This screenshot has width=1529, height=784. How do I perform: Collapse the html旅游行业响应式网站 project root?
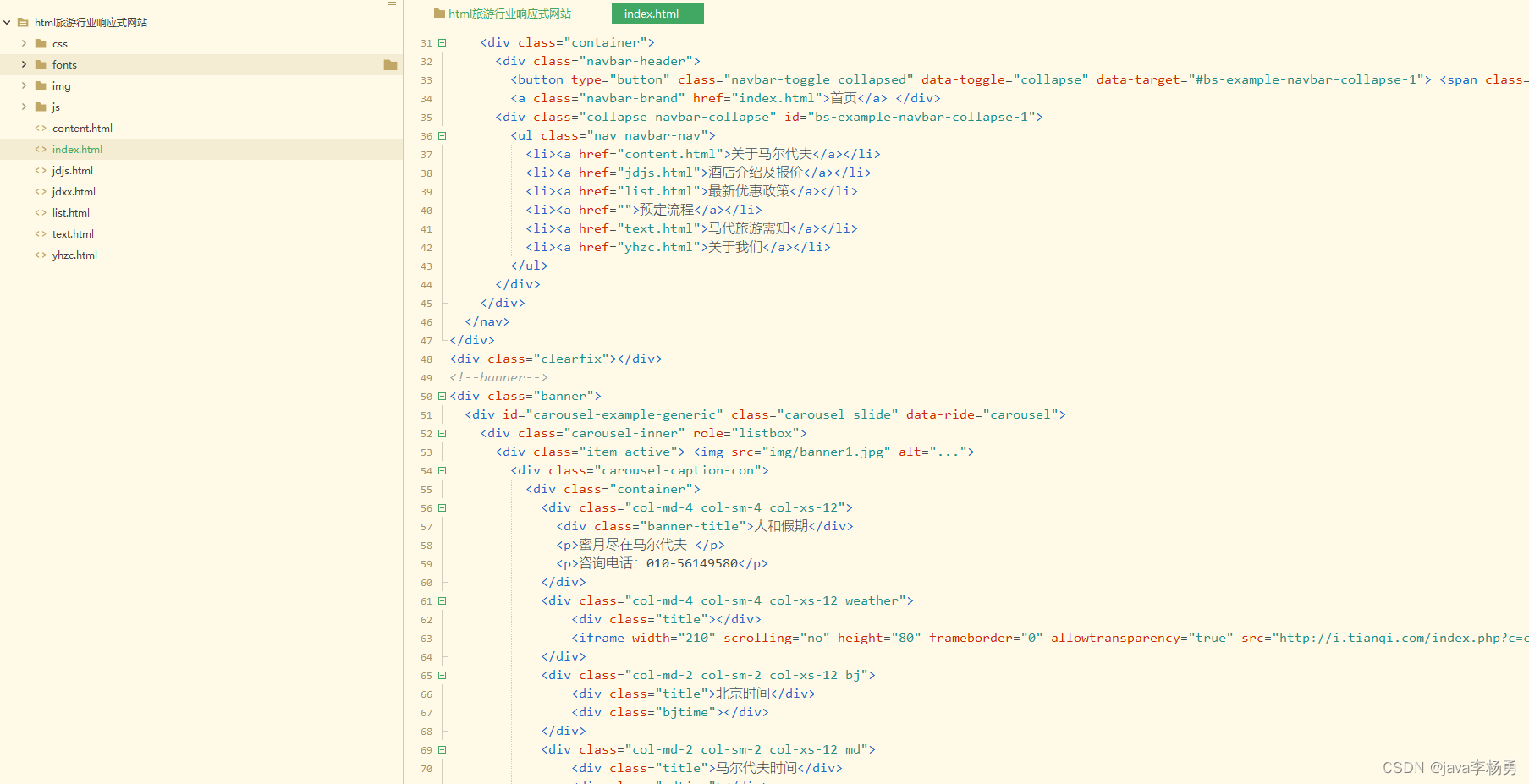(7, 23)
